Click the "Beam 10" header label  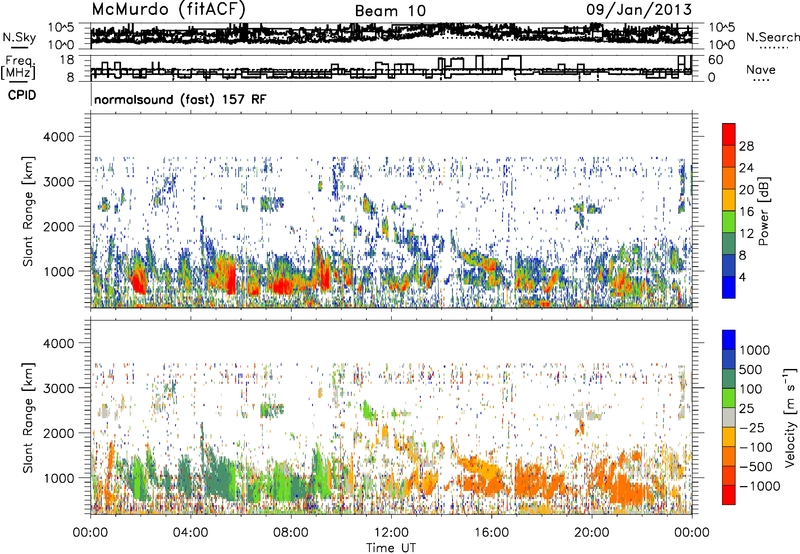point(390,11)
